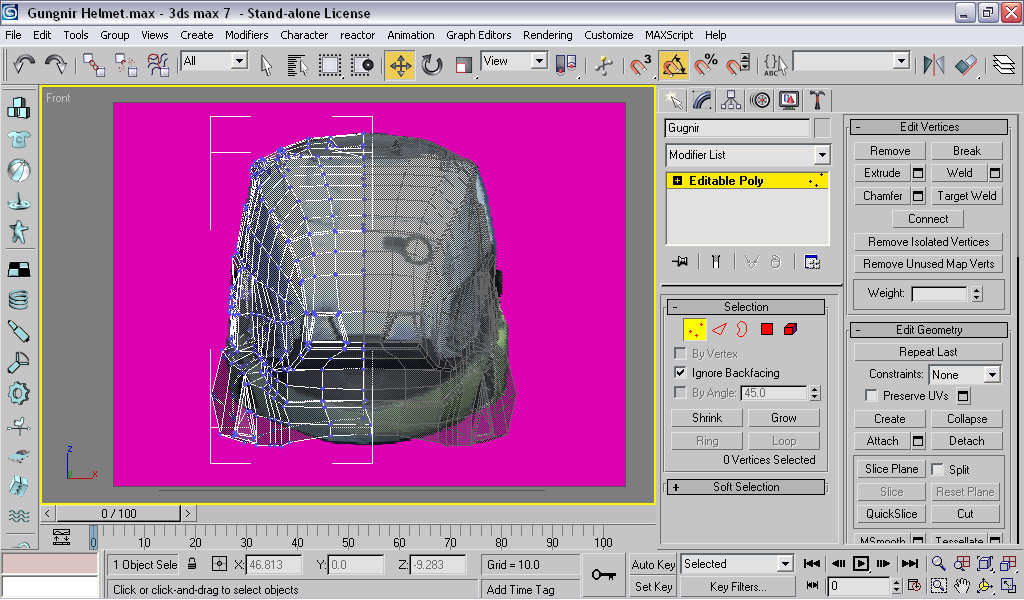Select Edge sub-object level icon
The width and height of the screenshot is (1024, 600).
[x=718, y=329]
